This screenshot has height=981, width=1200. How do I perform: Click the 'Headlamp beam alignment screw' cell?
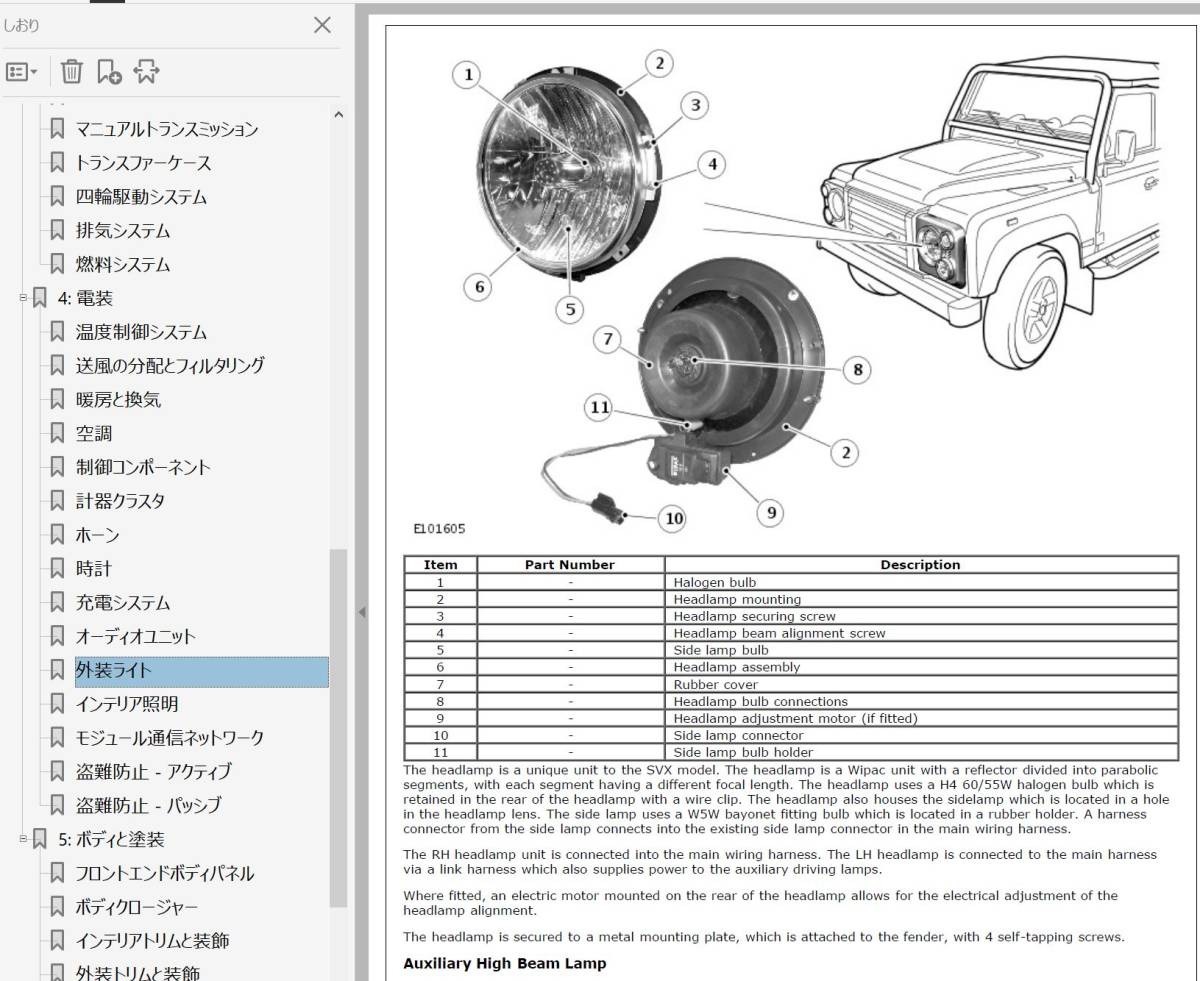click(x=921, y=633)
